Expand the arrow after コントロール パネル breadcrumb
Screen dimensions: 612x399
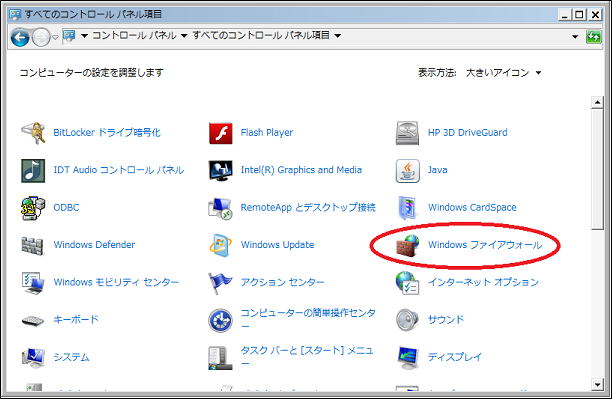click(x=184, y=36)
